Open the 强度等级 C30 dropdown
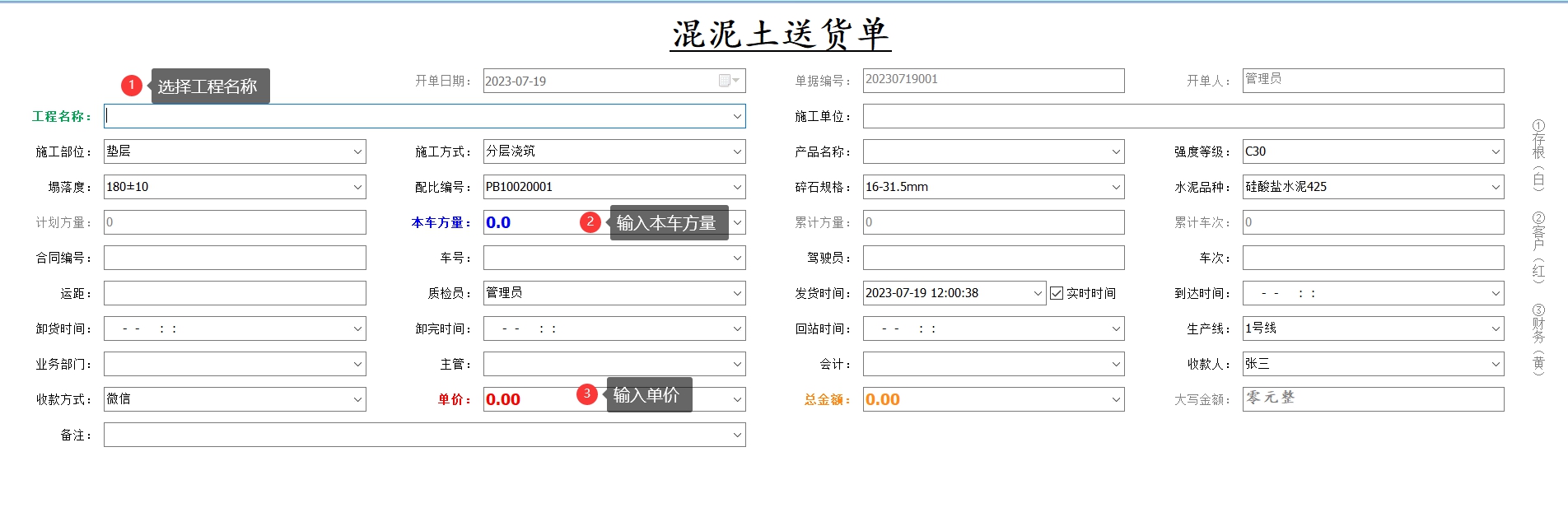 click(1496, 151)
